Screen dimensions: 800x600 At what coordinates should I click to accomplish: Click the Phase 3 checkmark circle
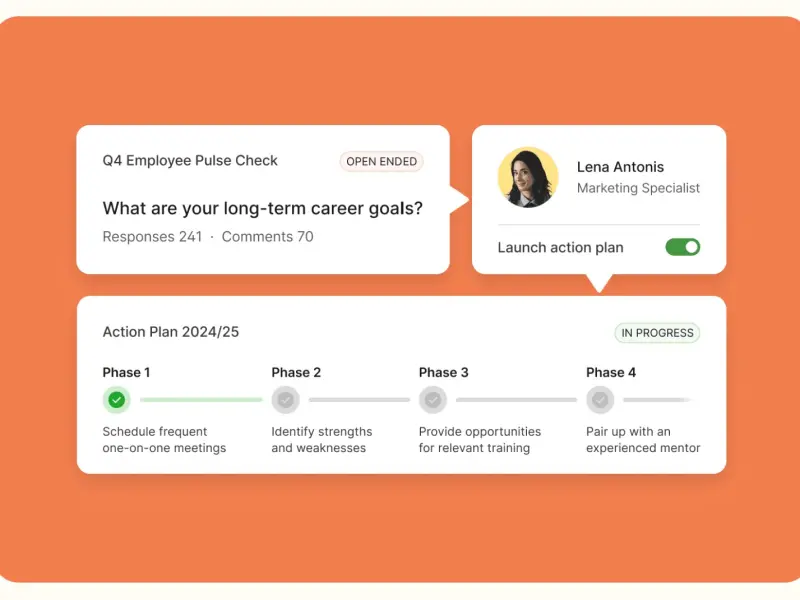(433, 400)
